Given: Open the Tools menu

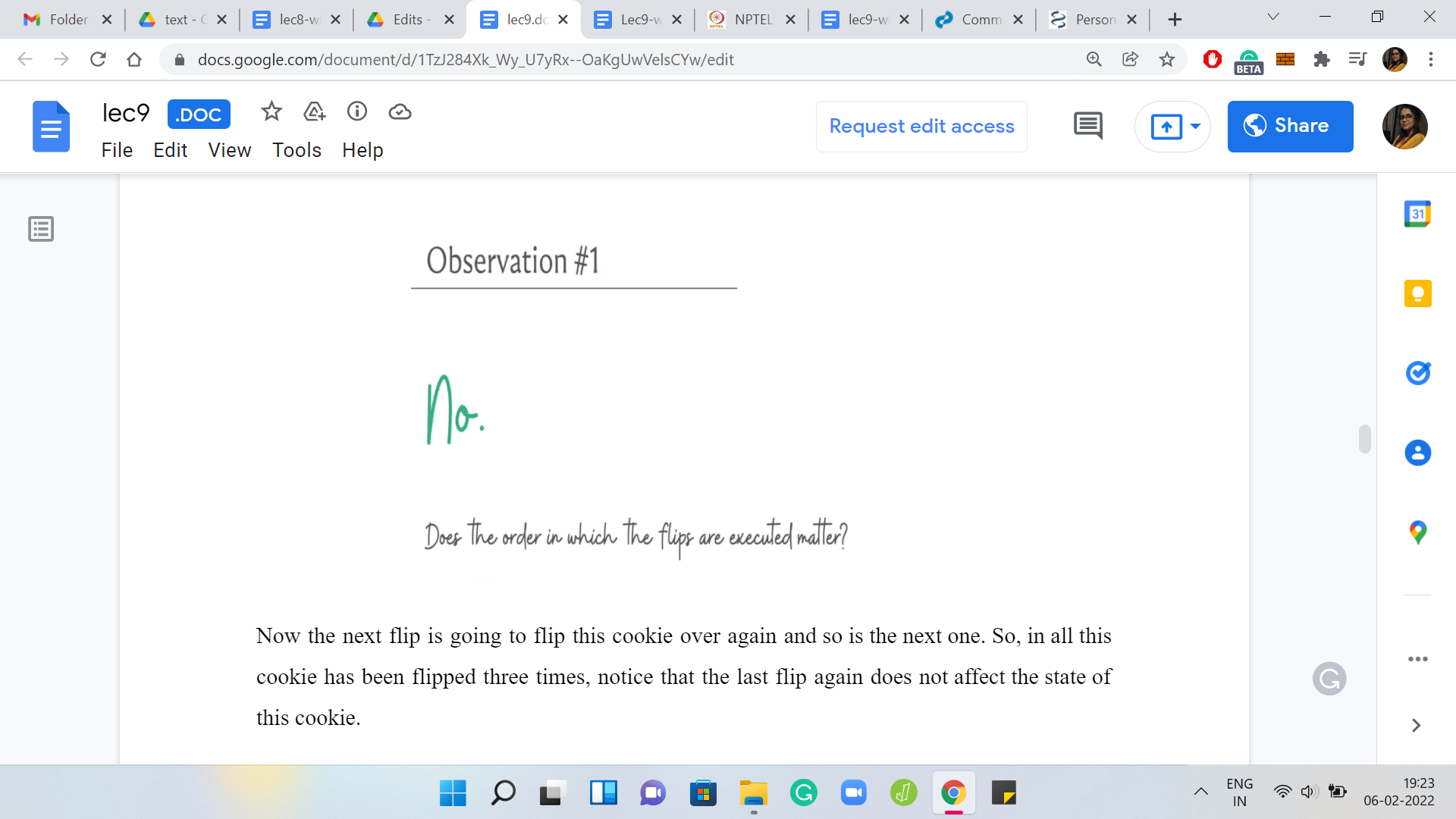Looking at the screenshot, I should pyautogui.click(x=297, y=150).
